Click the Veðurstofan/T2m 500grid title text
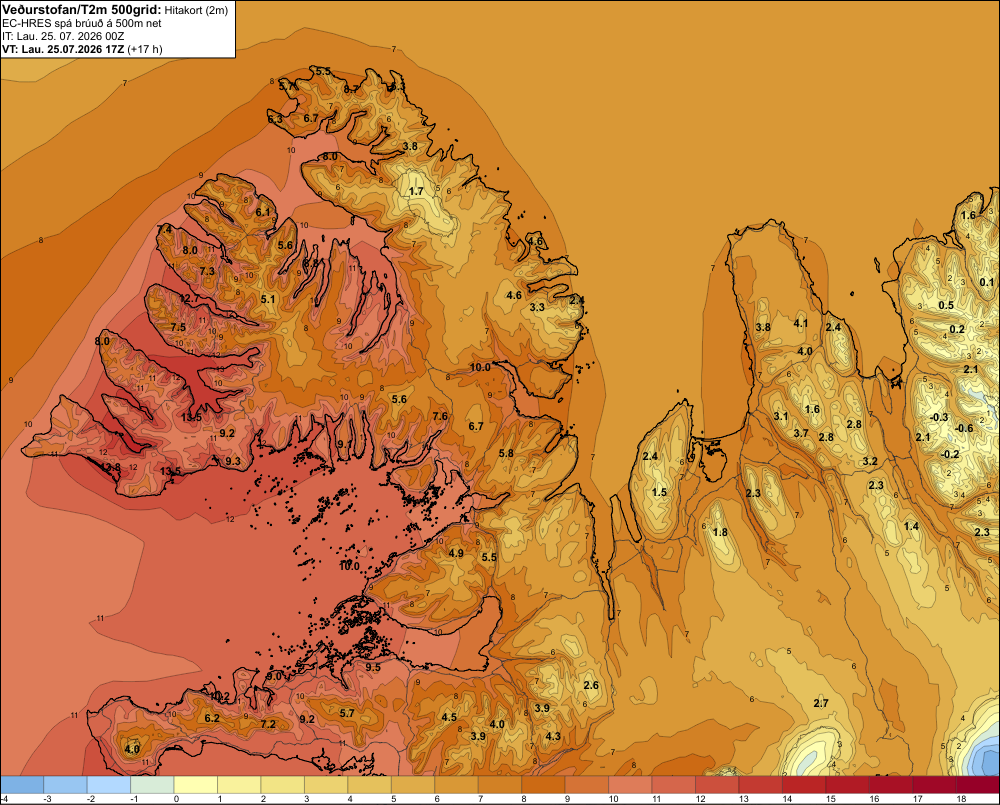Viewport: 1000px width, 805px height. coord(82,10)
